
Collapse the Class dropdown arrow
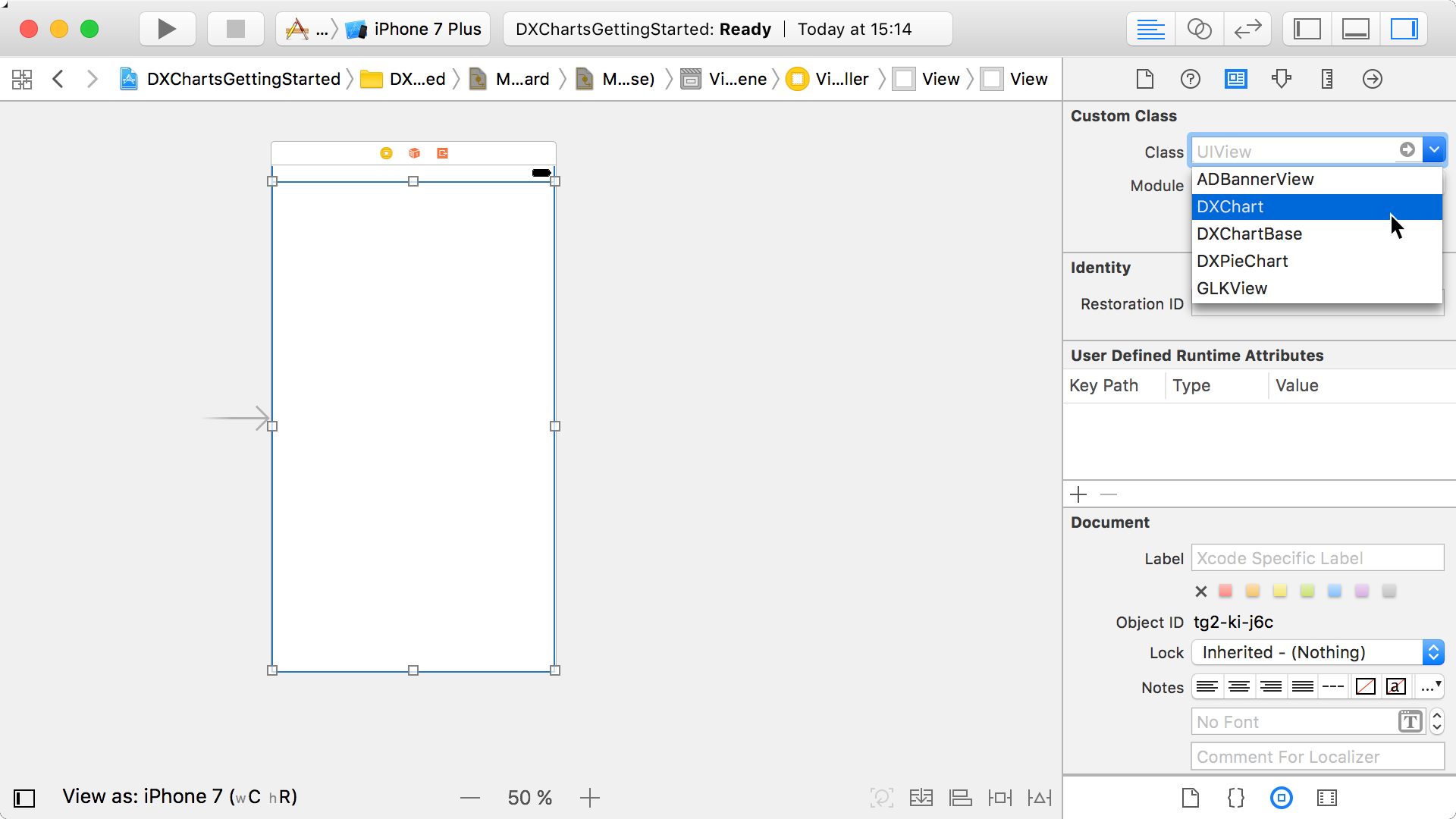pyautogui.click(x=1434, y=150)
